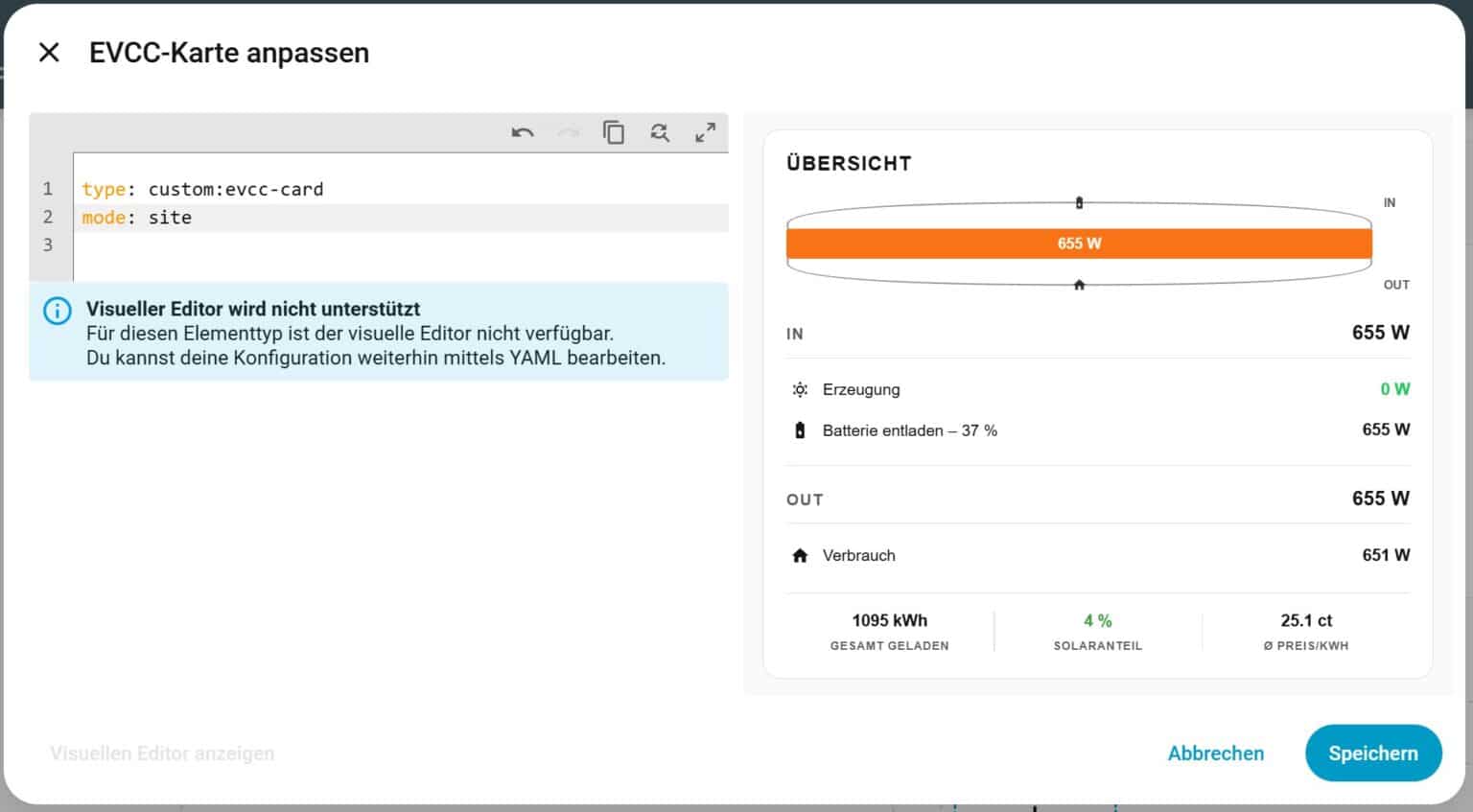The image size is (1473, 812).
Task: Click the EVCC-Karte anpassen dialog title
Action: click(229, 53)
